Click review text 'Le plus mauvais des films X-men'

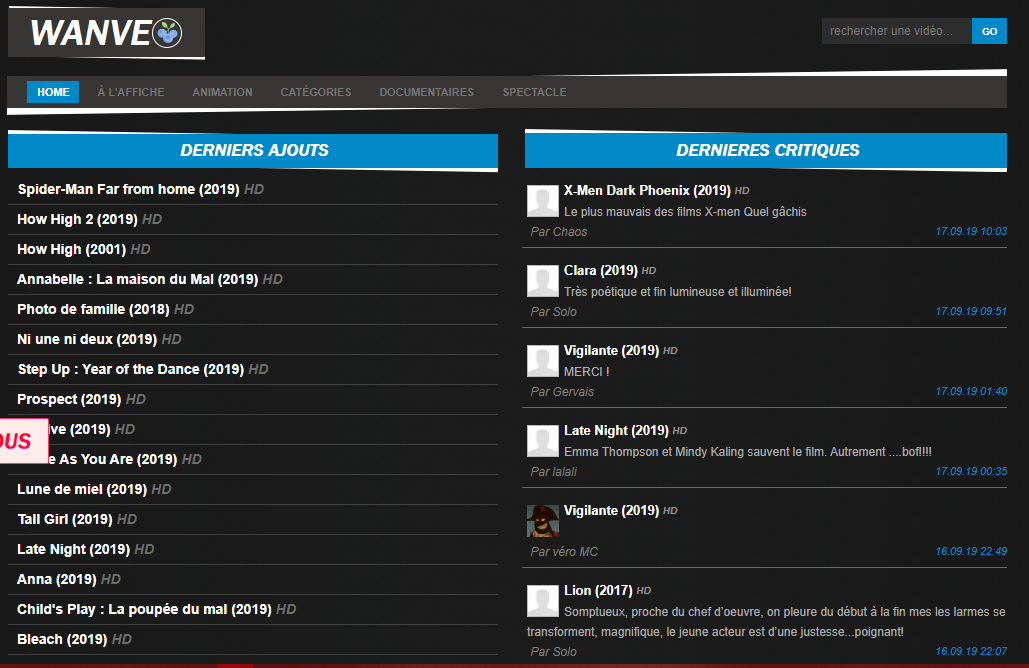pyautogui.click(x=685, y=212)
